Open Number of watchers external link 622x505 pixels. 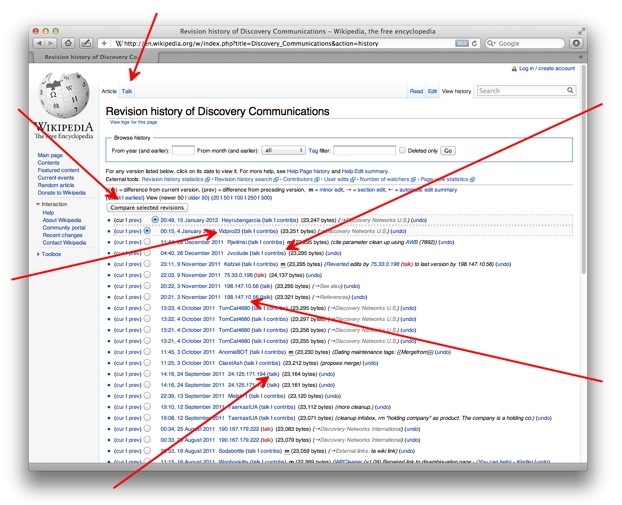[384, 179]
